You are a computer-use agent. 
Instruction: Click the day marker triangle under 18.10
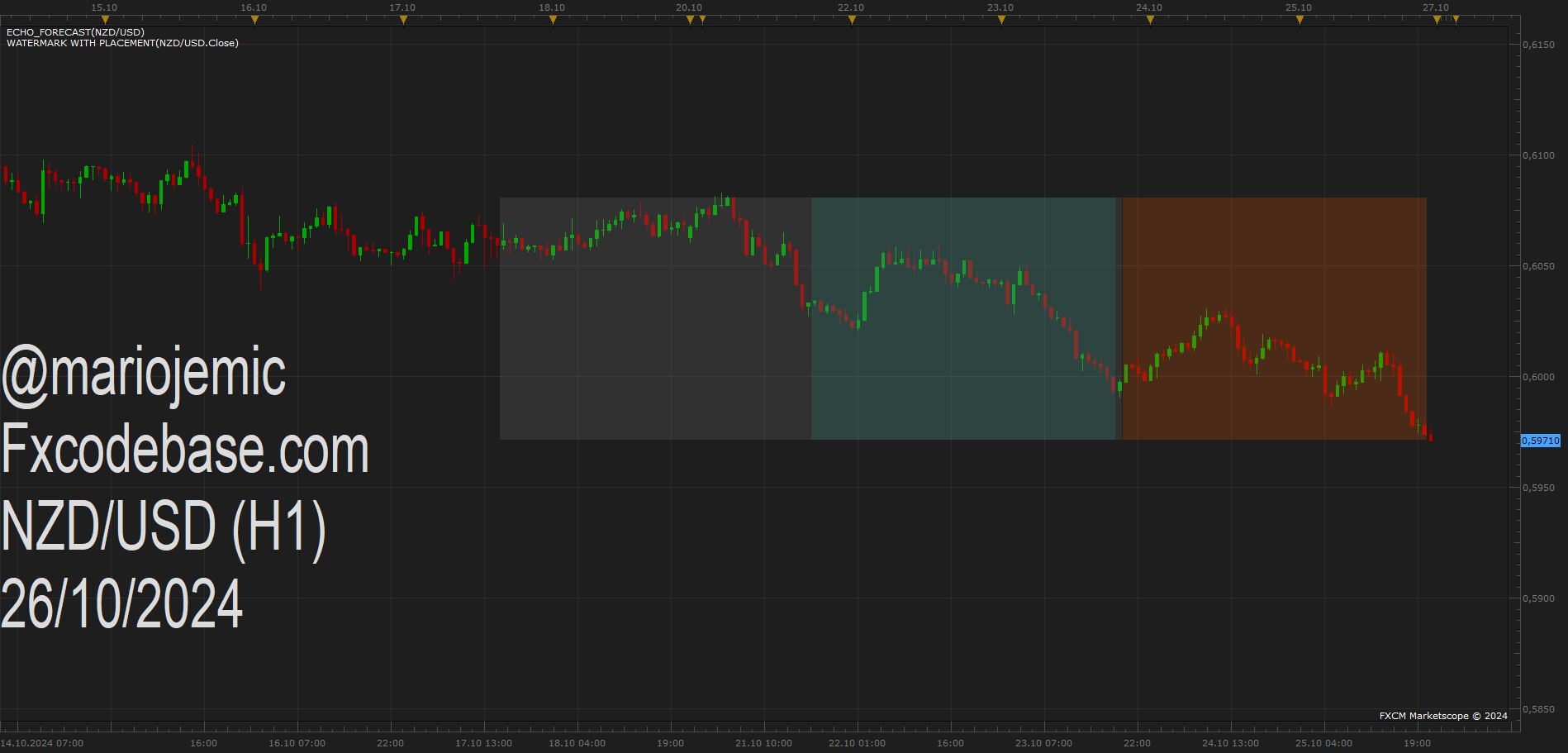pyautogui.click(x=553, y=20)
